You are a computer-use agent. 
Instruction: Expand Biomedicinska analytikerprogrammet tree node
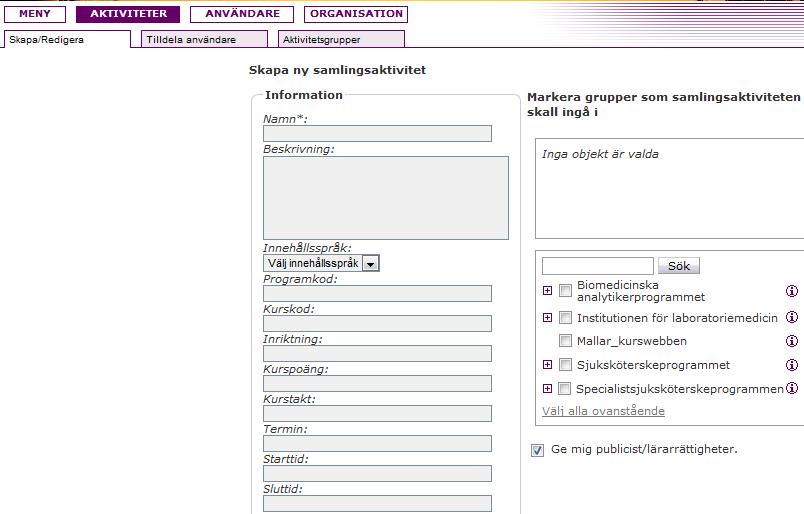tap(547, 291)
